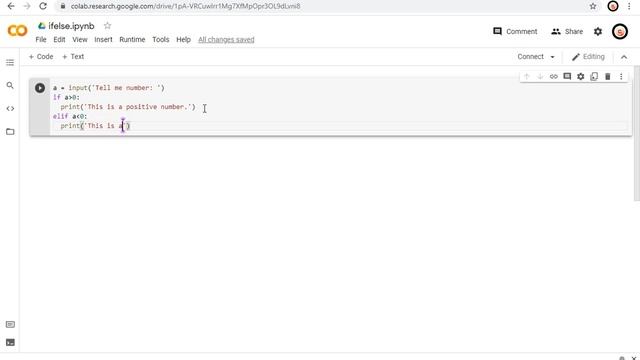
Task: Expand the Connect dropdown arrow
Action: 552,57
